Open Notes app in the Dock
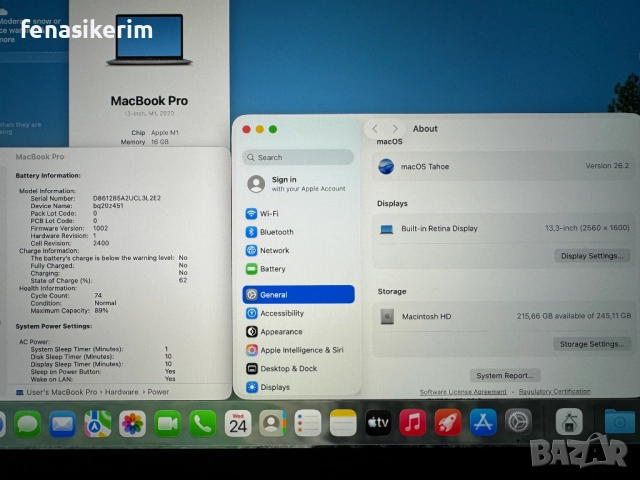This screenshot has width=640, height=480. 342,423
